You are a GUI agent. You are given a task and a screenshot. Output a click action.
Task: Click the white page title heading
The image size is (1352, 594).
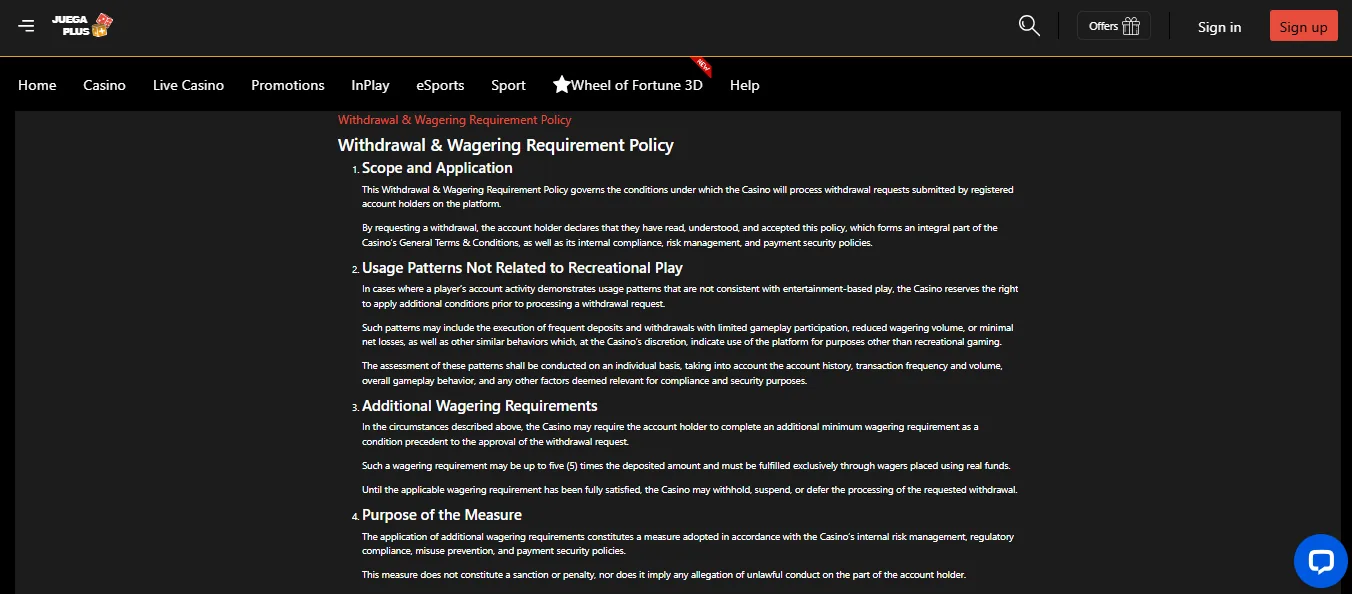[x=506, y=145]
